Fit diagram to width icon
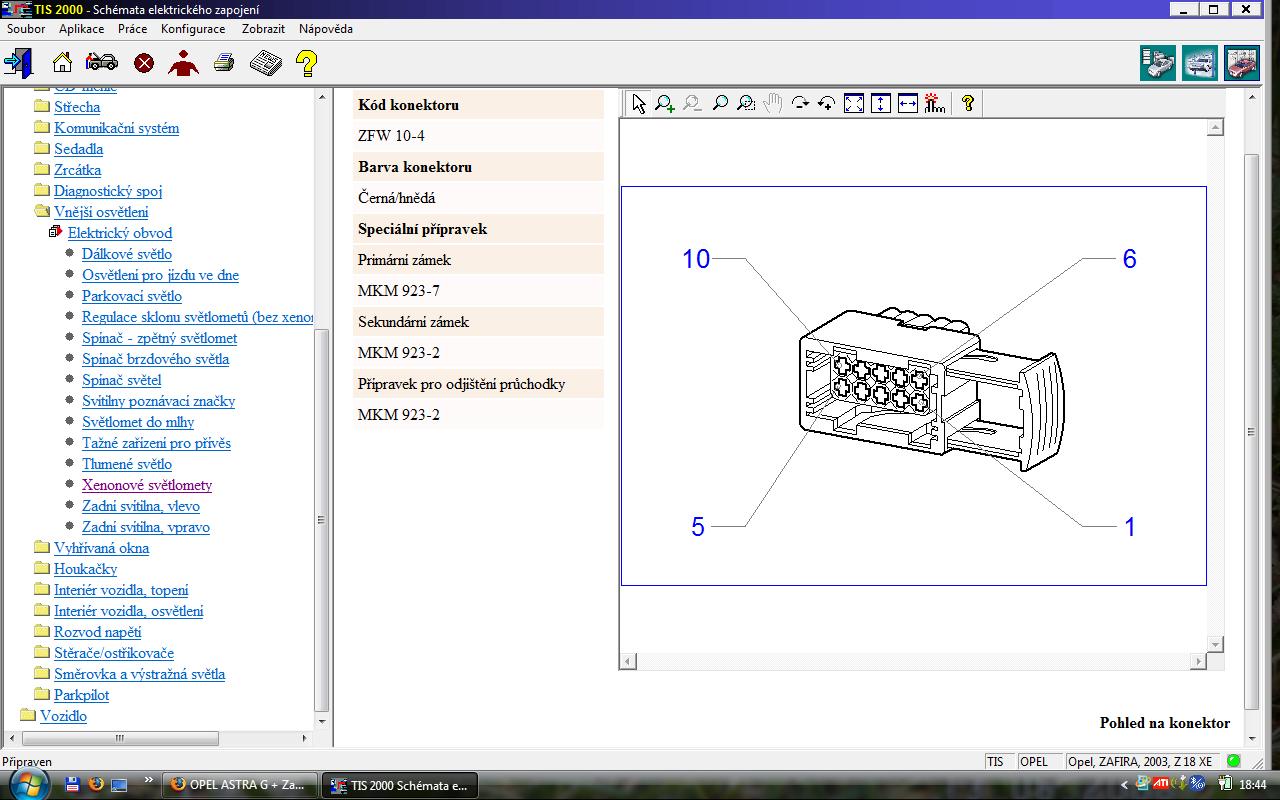The height and width of the screenshot is (800, 1280). [908, 103]
